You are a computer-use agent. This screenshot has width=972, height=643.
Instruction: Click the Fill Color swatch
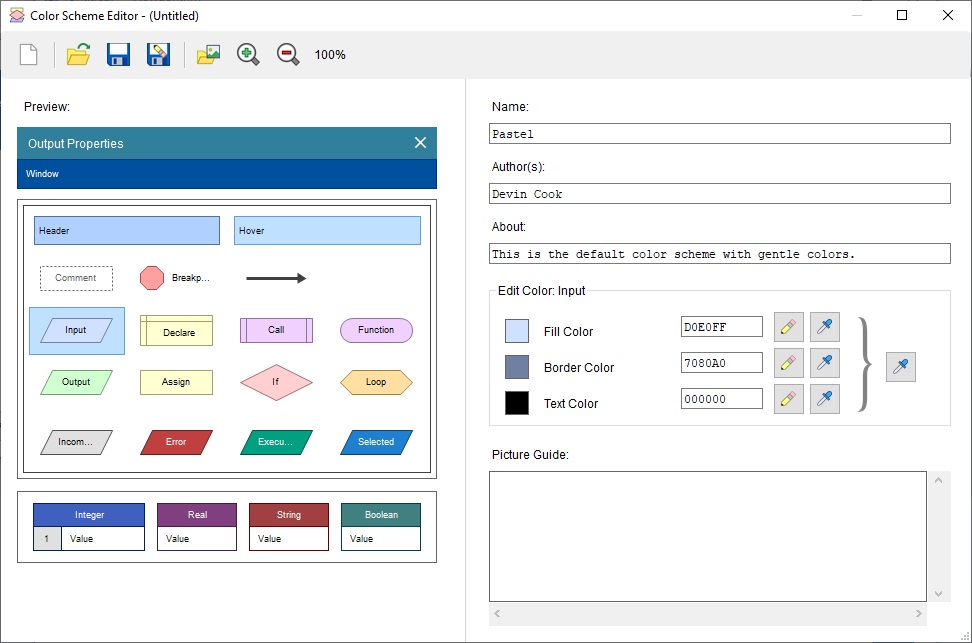tap(517, 331)
